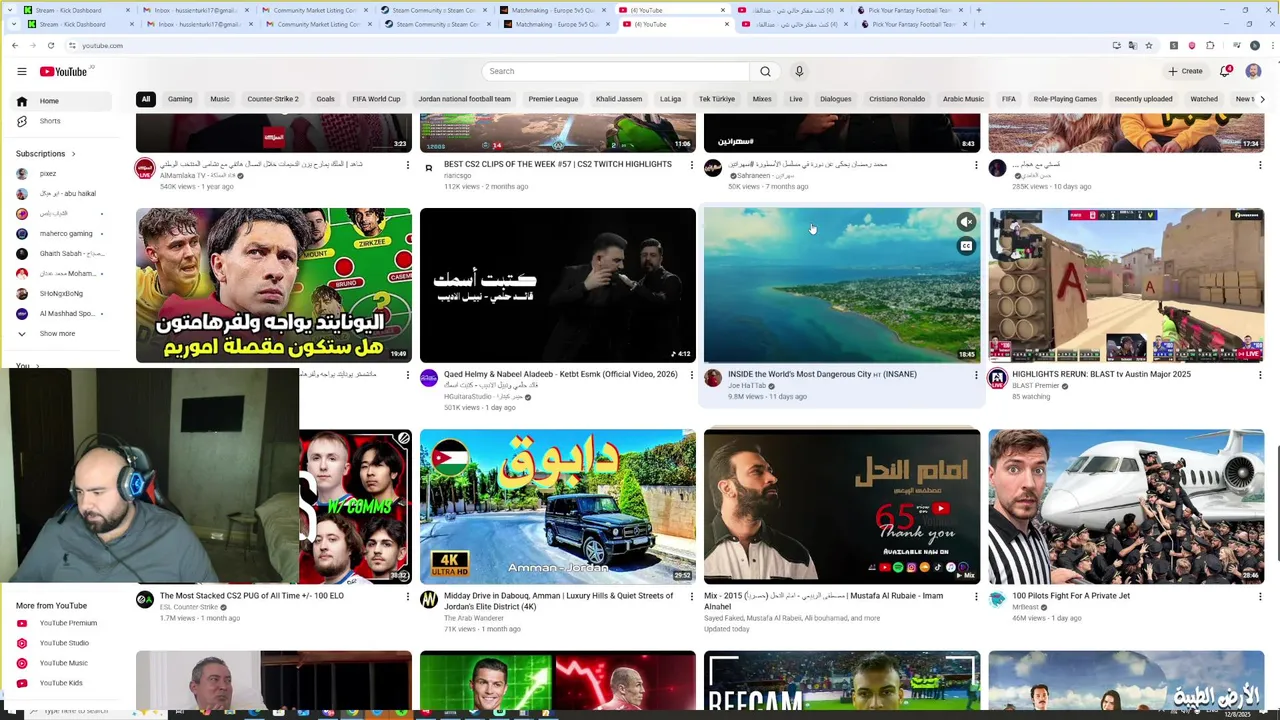Open AlMamlaka TV channel avatar
1280x720 pixels.
(145, 168)
